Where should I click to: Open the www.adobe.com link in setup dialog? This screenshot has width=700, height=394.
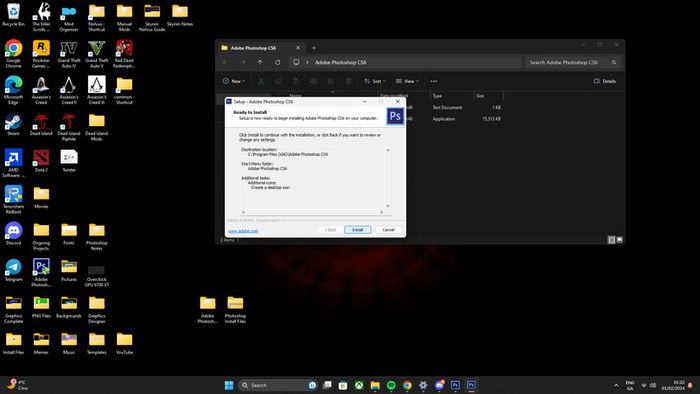243,231
